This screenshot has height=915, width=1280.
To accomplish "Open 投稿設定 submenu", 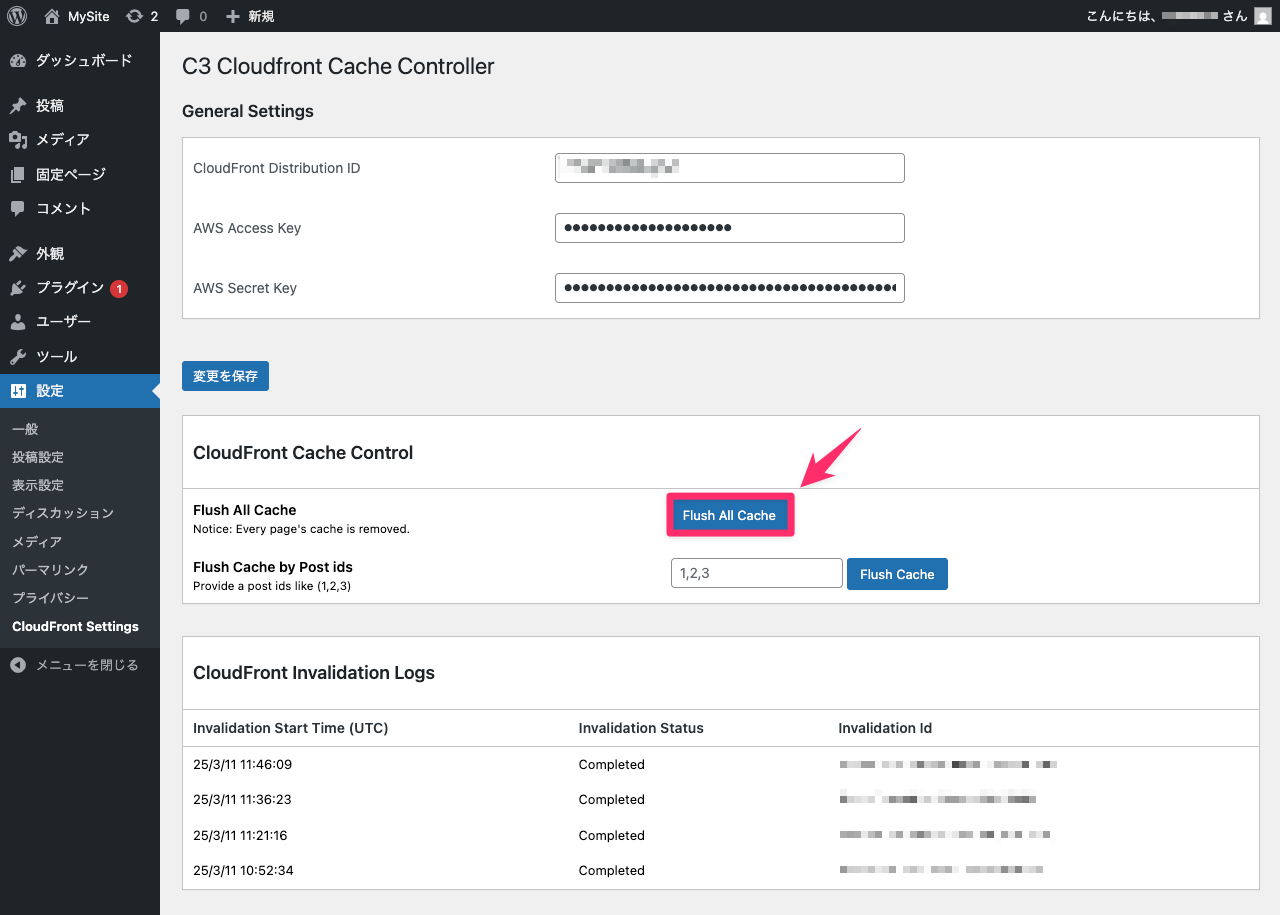I will click(38, 457).
